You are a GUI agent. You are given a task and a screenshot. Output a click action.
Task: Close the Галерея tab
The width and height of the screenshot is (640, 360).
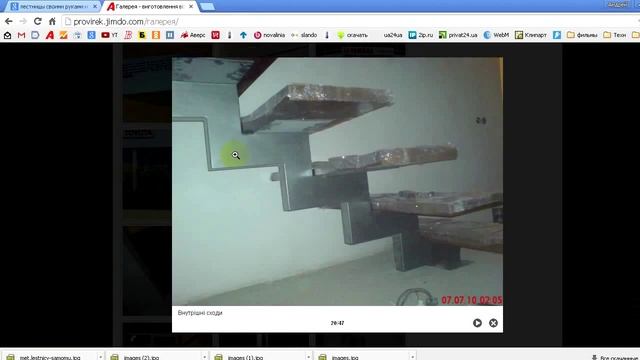pos(191,7)
